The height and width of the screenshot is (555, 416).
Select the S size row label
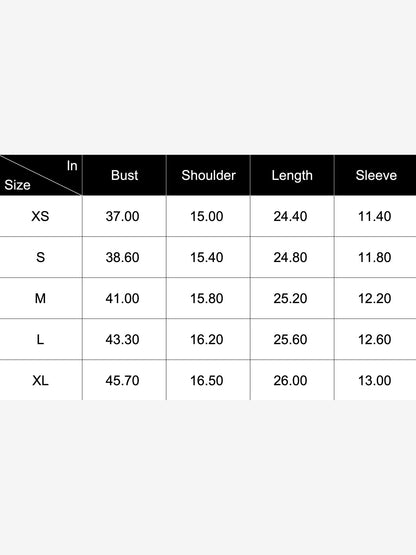tap(40, 257)
